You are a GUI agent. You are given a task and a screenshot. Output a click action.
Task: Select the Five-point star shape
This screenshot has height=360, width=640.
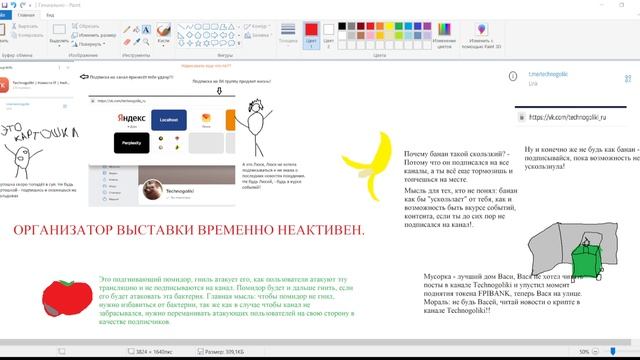coord(198,43)
